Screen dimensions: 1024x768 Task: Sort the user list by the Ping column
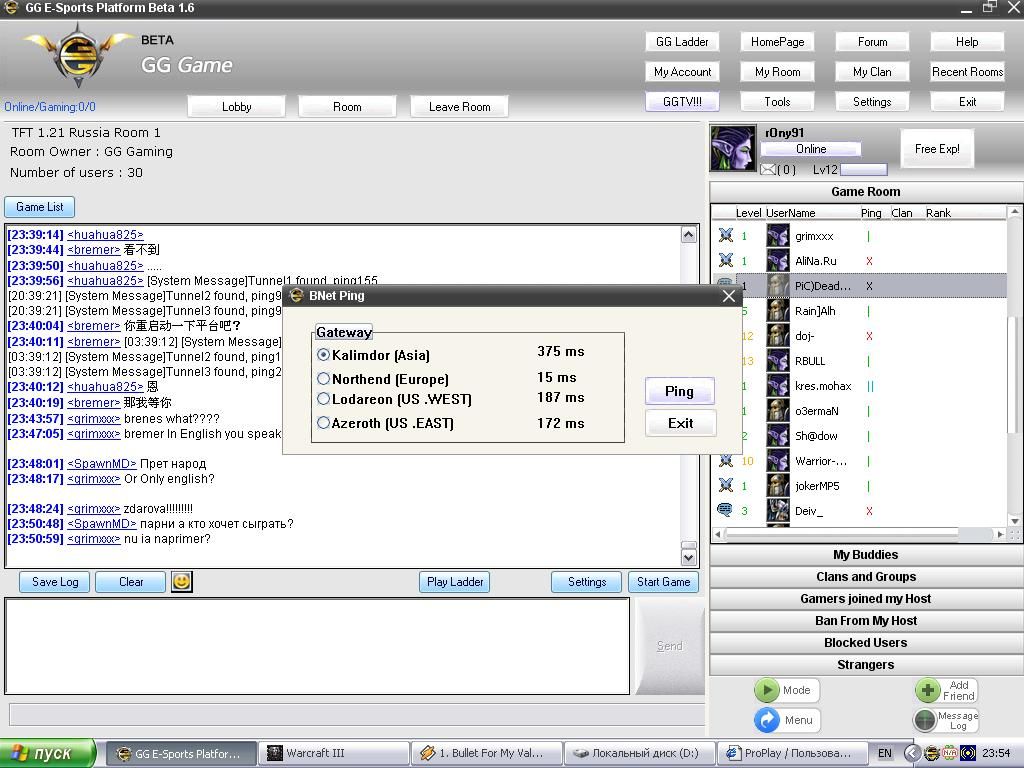(x=871, y=213)
